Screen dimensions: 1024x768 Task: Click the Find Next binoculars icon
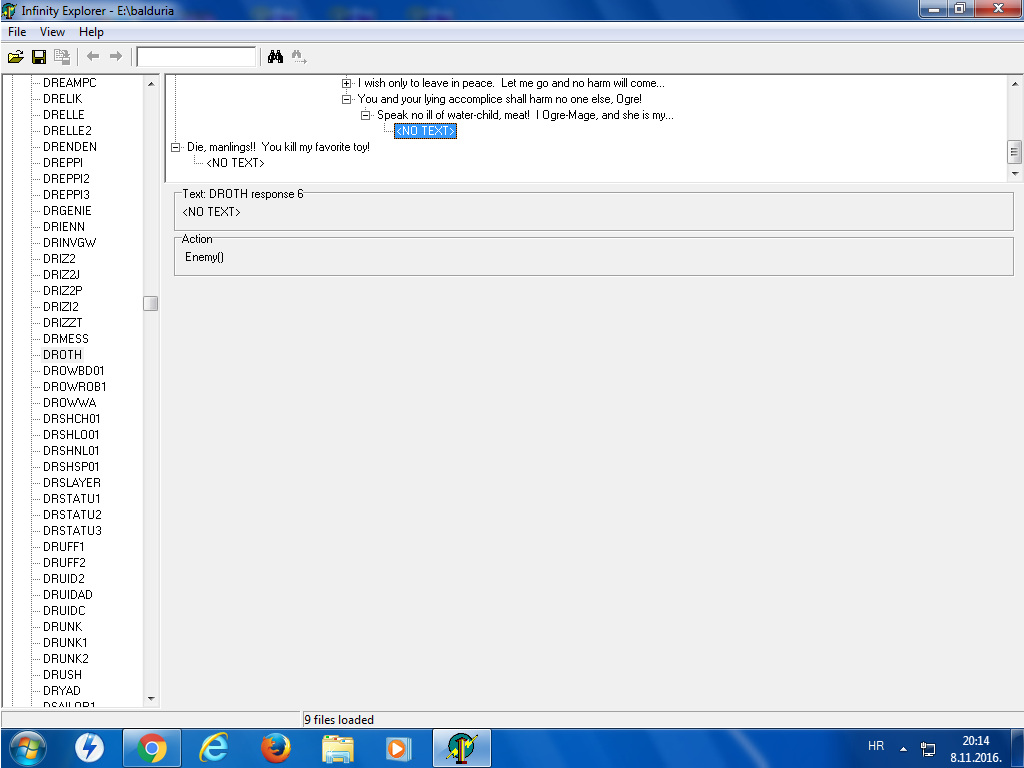pos(298,57)
